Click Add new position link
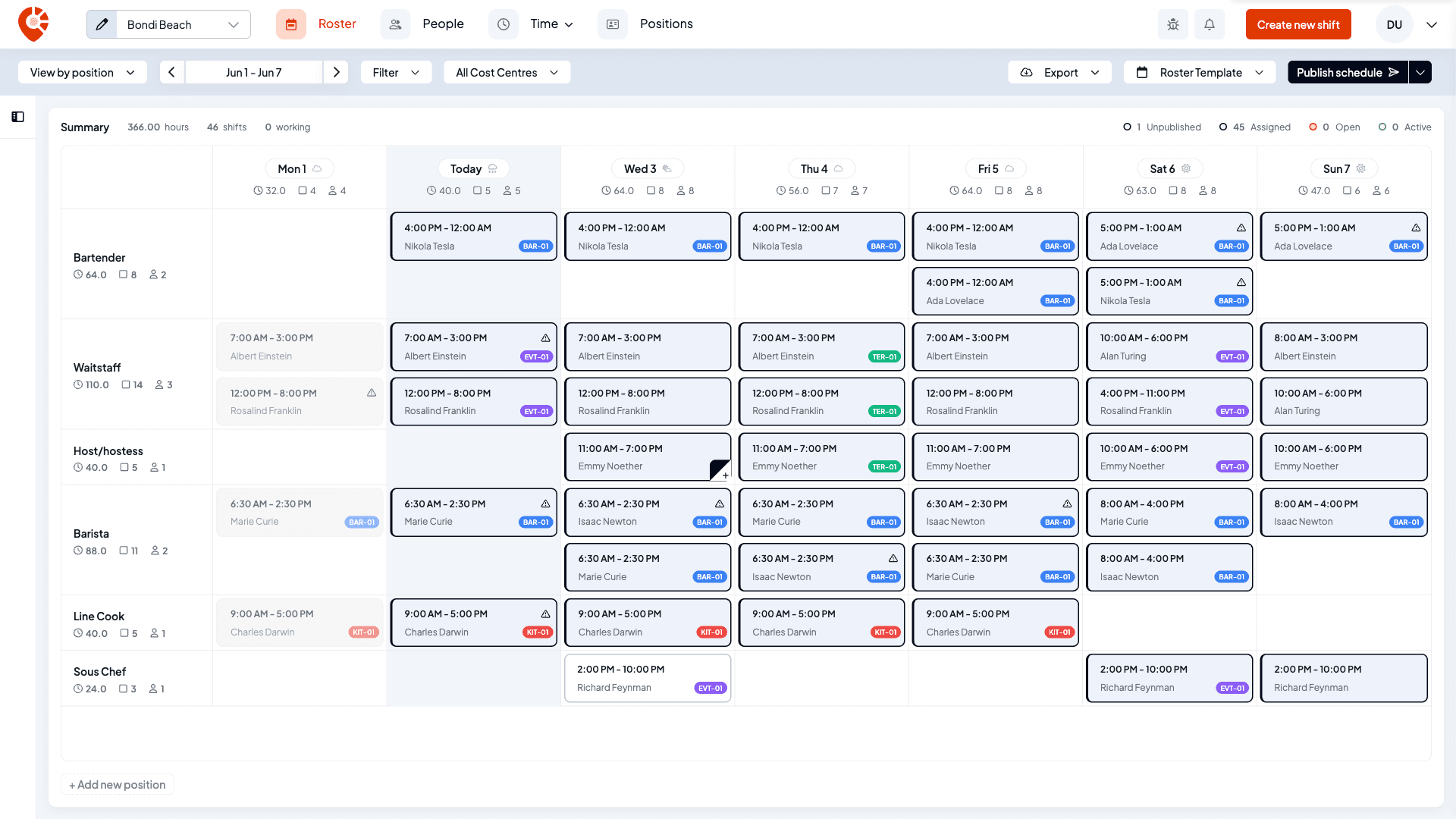Image resolution: width=1456 pixels, height=819 pixels. point(118,785)
